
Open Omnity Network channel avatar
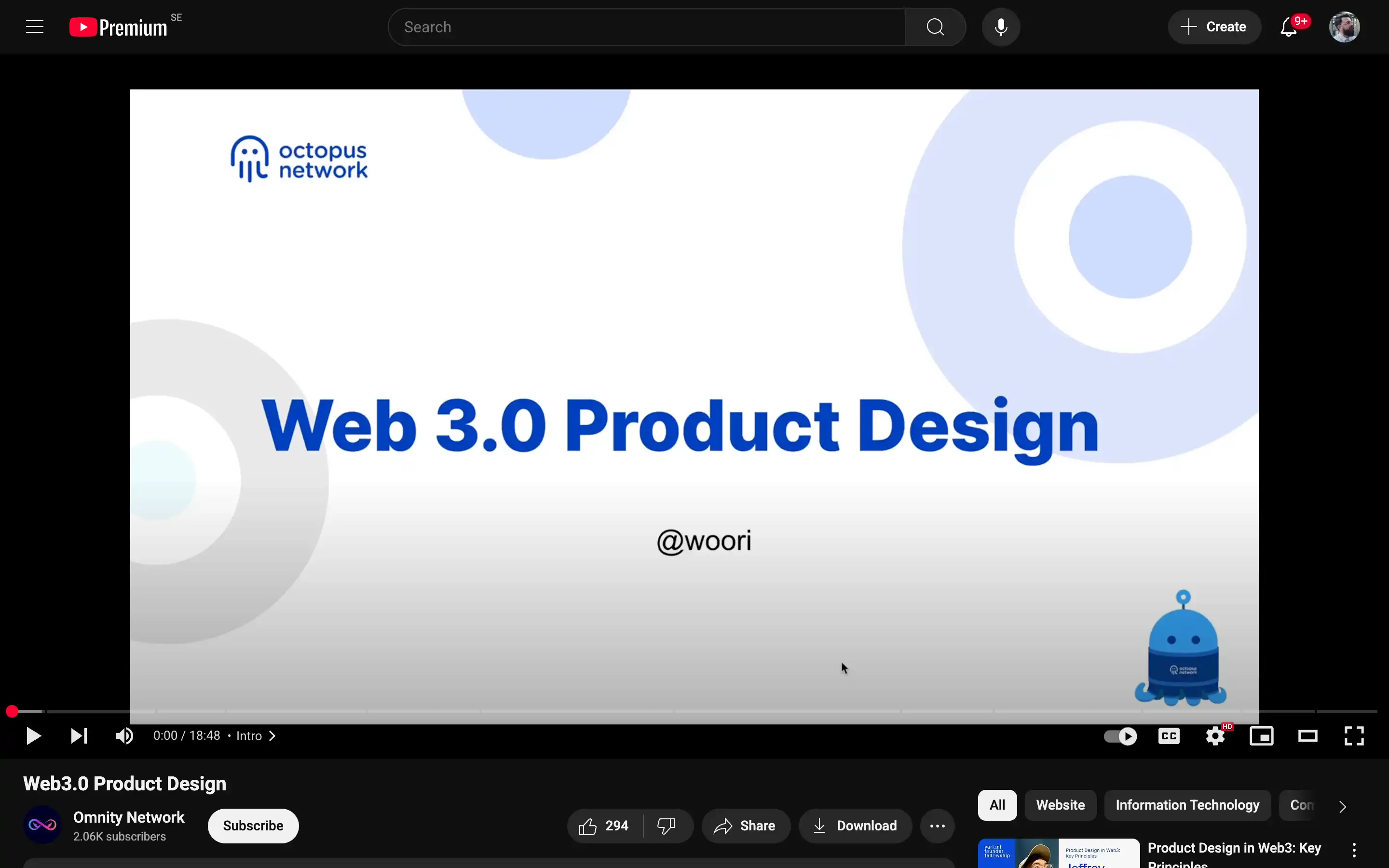[42, 825]
